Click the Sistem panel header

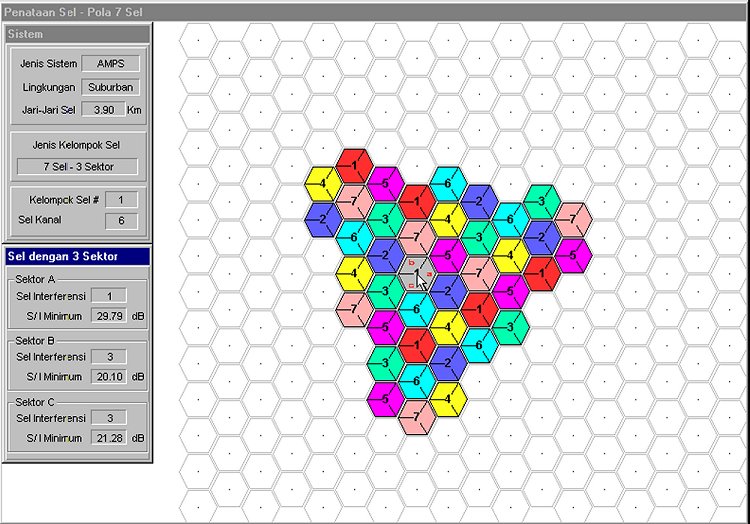pyautogui.click(x=77, y=34)
